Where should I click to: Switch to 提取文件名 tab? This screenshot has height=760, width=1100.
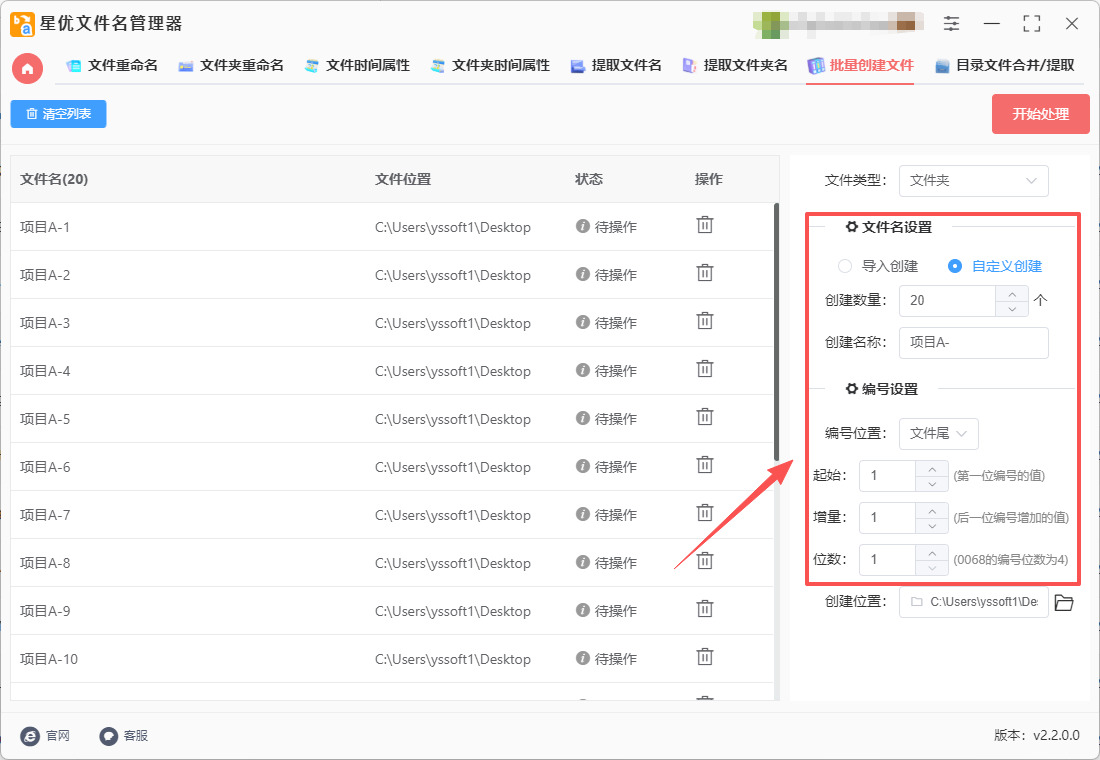click(x=616, y=66)
